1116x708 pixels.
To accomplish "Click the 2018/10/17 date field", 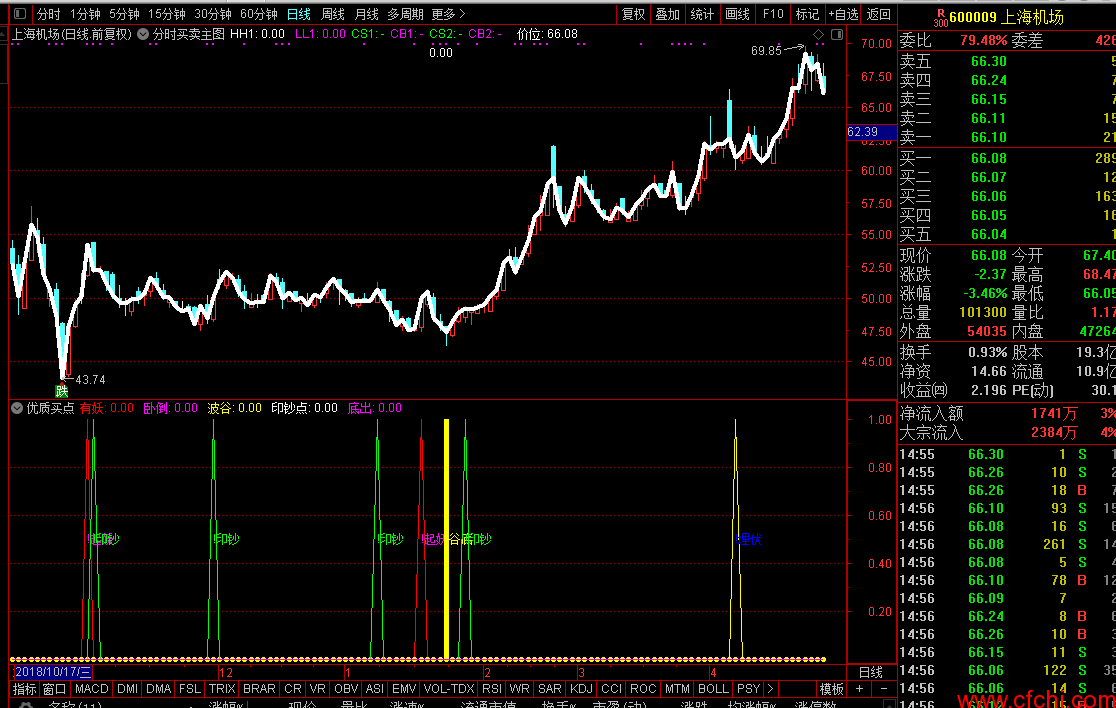I will [x=53, y=672].
